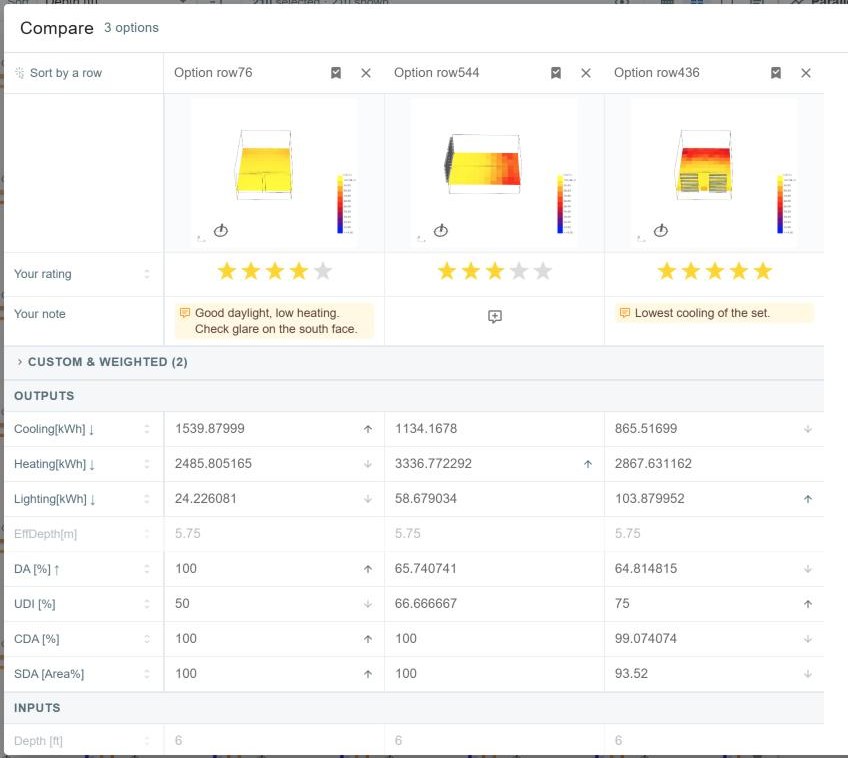The height and width of the screenshot is (758, 848).
Task: Edit the 'Lowest cooling of the set' note
Action: tap(714, 313)
